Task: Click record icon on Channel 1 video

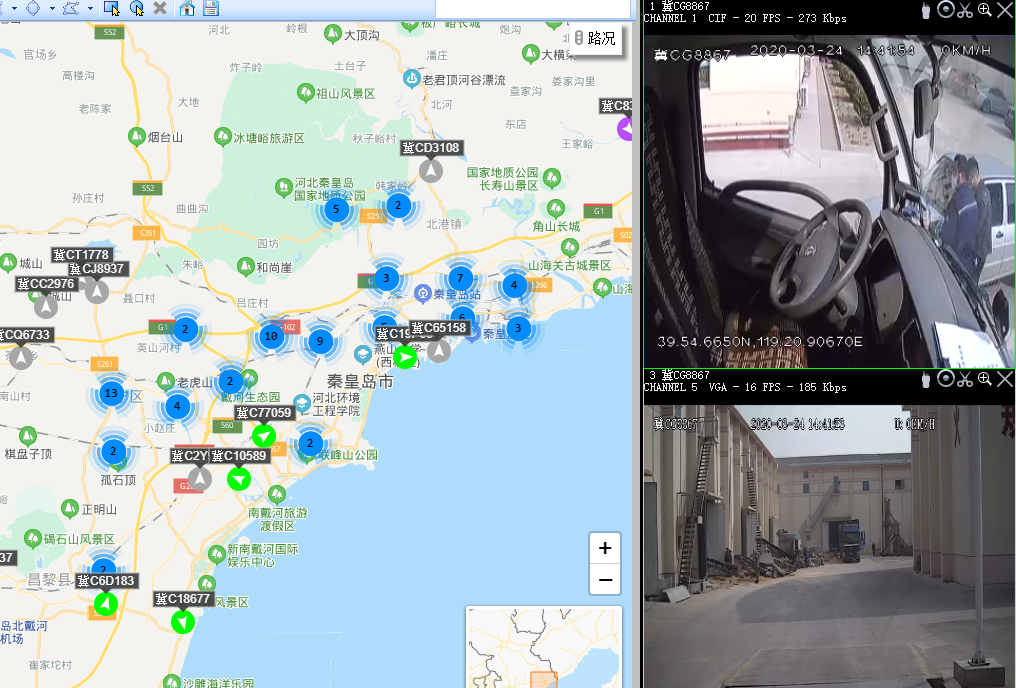Action: (x=945, y=10)
